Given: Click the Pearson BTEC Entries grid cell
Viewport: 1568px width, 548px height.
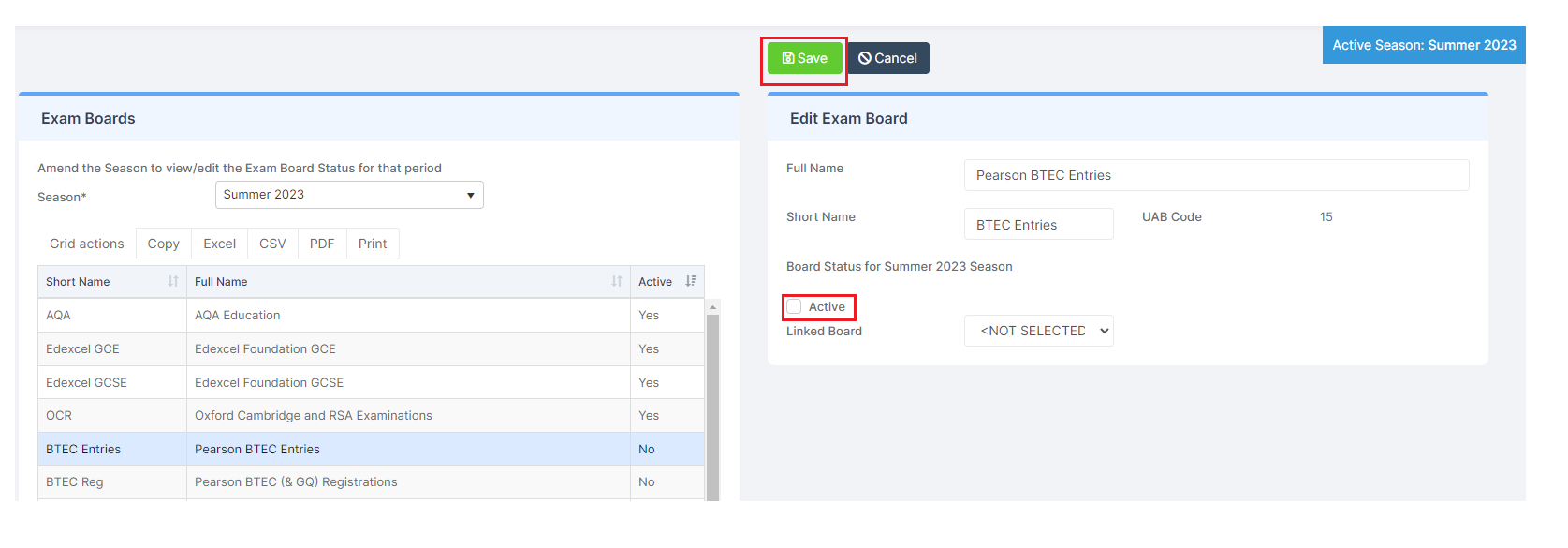Looking at the screenshot, I should point(408,449).
